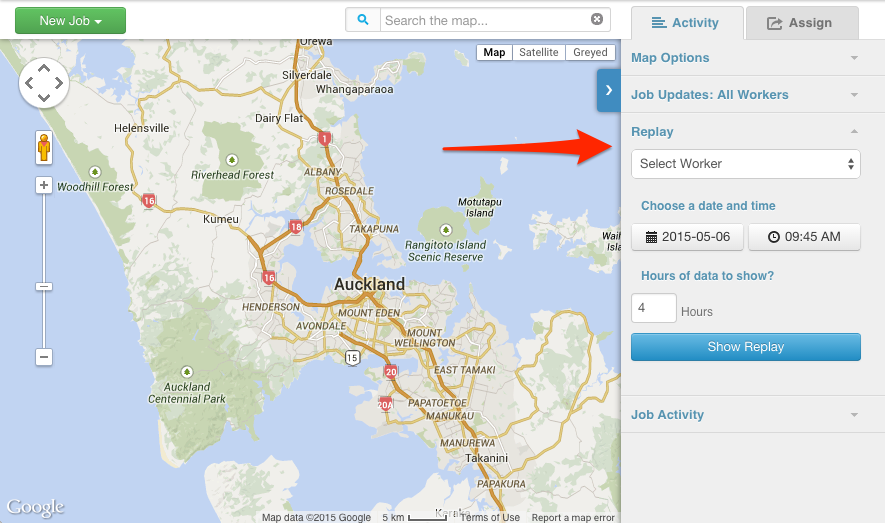Click the route 20A highway shield
Viewport: 885px width, 523px height.
point(385,404)
